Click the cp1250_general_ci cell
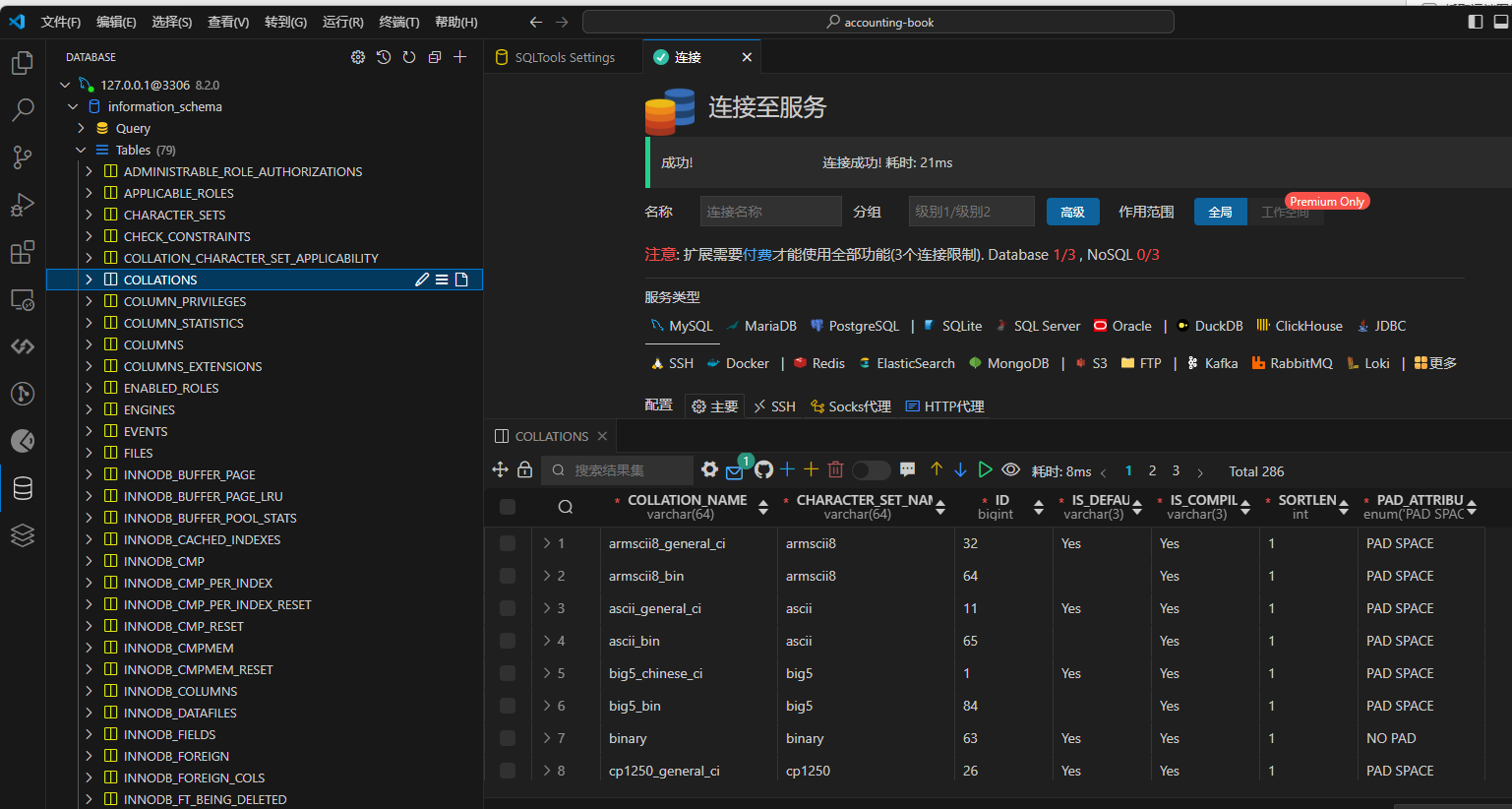1512x809 pixels. (689, 771)
